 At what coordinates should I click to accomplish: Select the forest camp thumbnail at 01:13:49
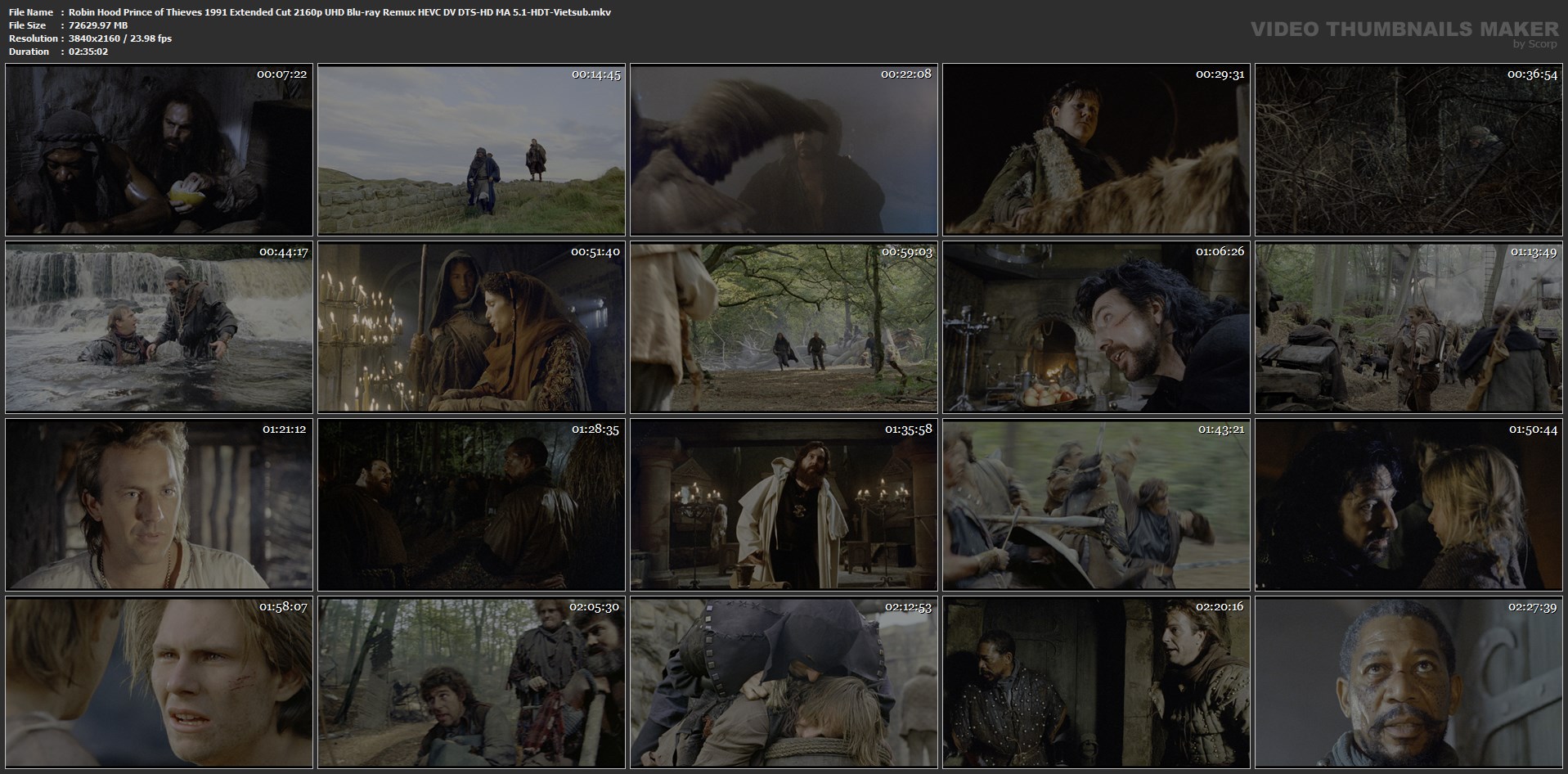coord(1409,327)
